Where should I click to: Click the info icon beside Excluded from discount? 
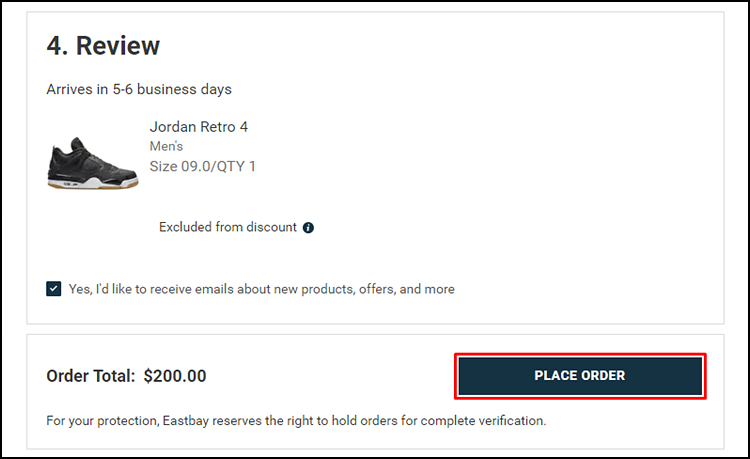pos(309,228)
